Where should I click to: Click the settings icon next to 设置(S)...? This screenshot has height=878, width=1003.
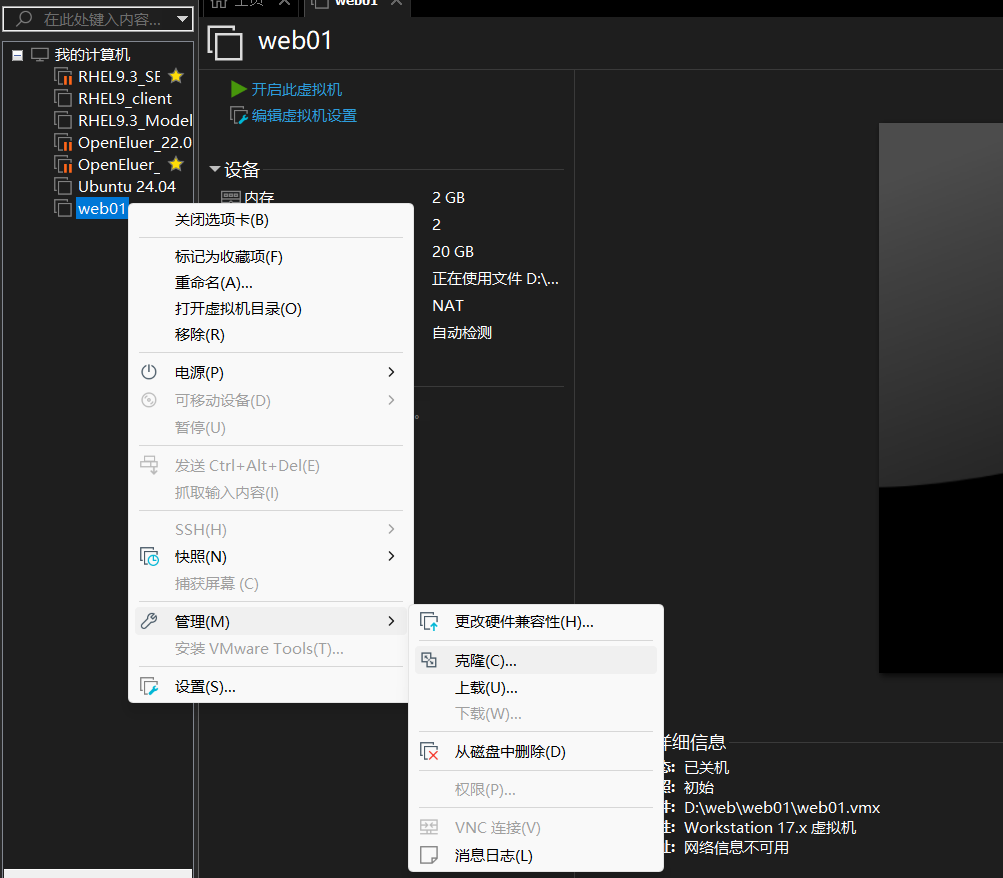pyautogui.click(x=149, y=687)
